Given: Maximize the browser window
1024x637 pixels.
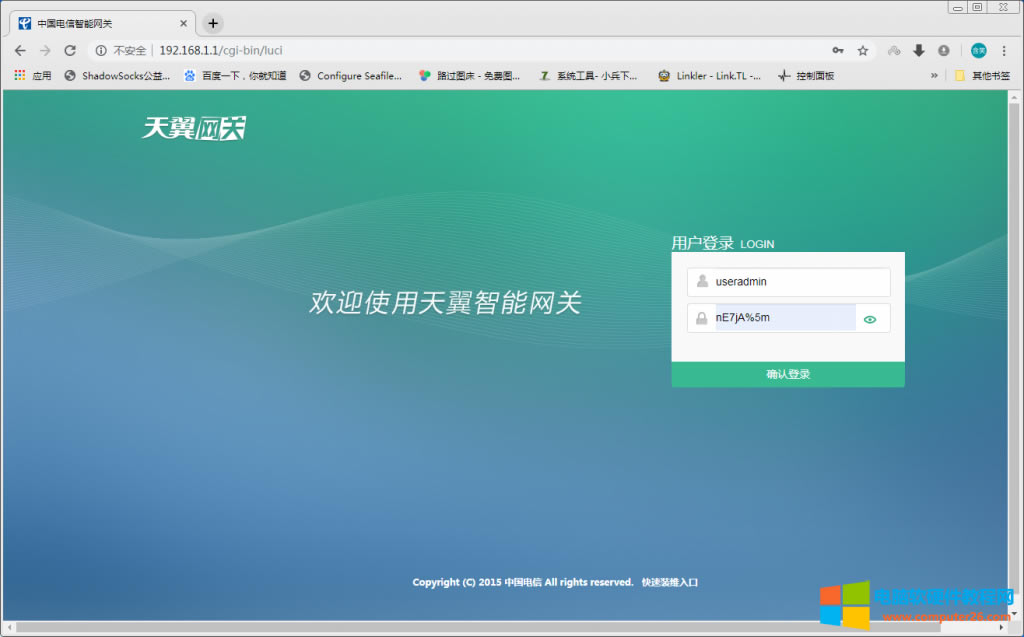Looking at the screenshot, I should tap(978, 7).
